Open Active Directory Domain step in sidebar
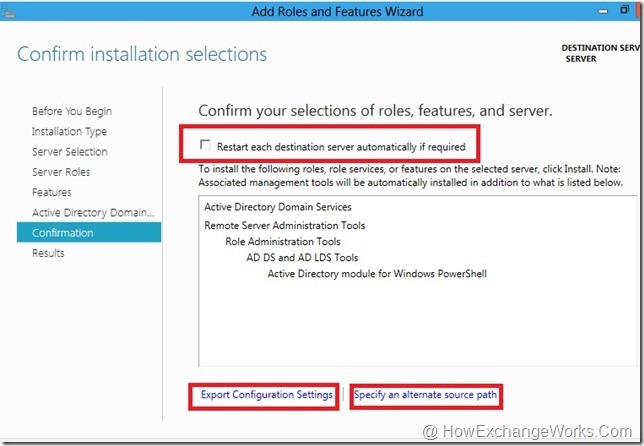 click(94, 212)
